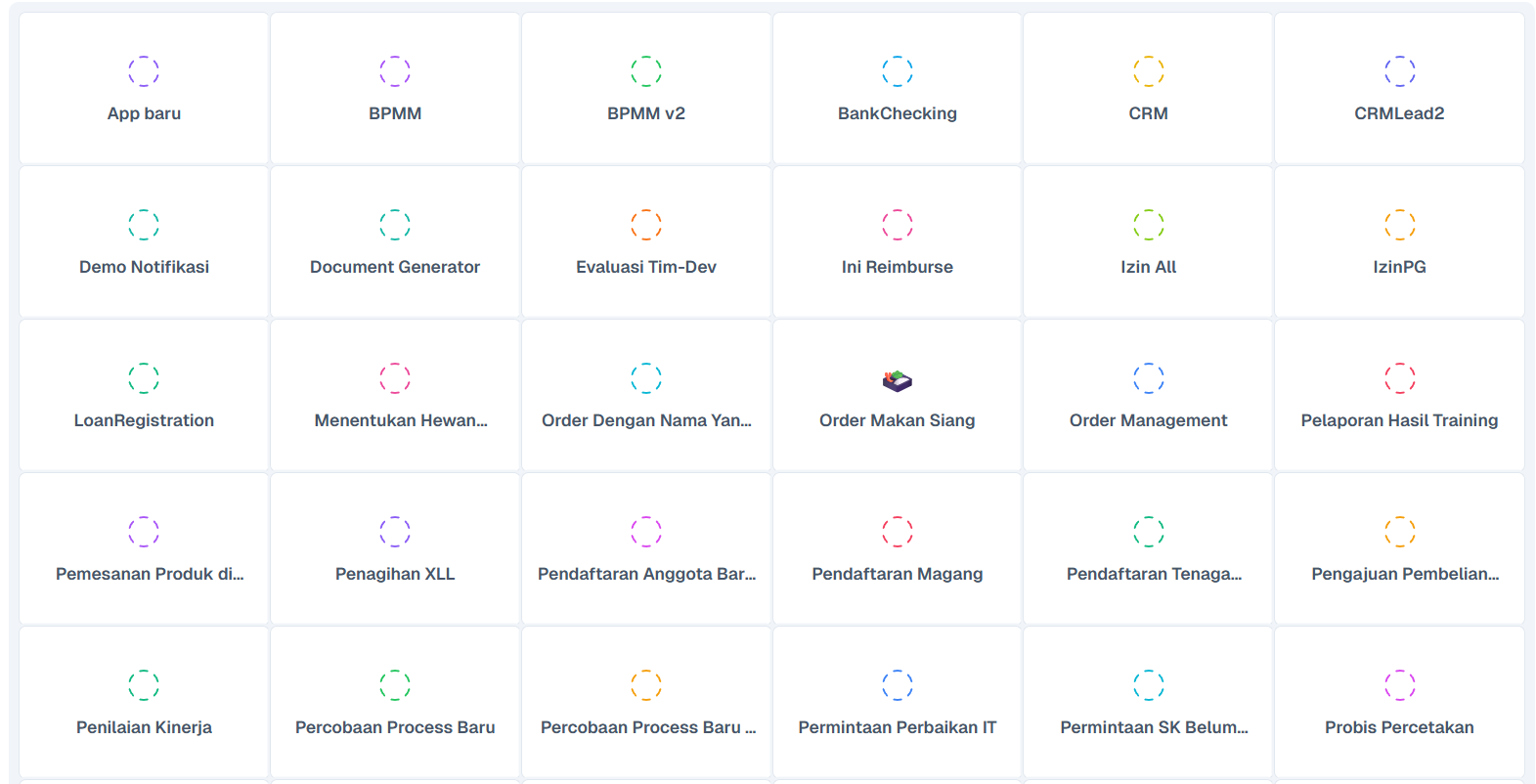Click the green dashed icon above BPMM v2
The width and height of the screenshot is (1536, 784).
(646, 71)
